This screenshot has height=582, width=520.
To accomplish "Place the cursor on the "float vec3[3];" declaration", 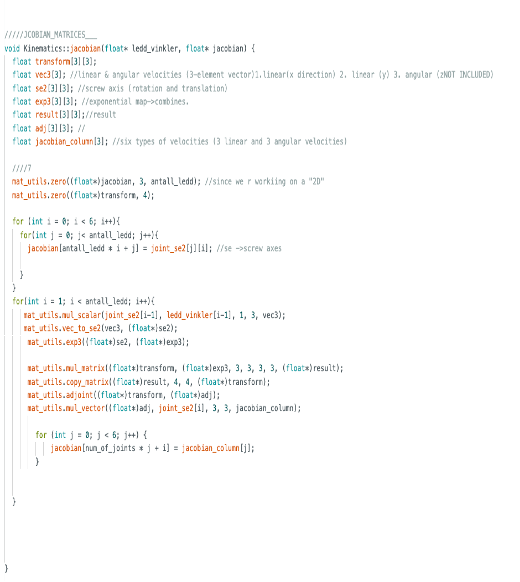I will tap(39, 75).
